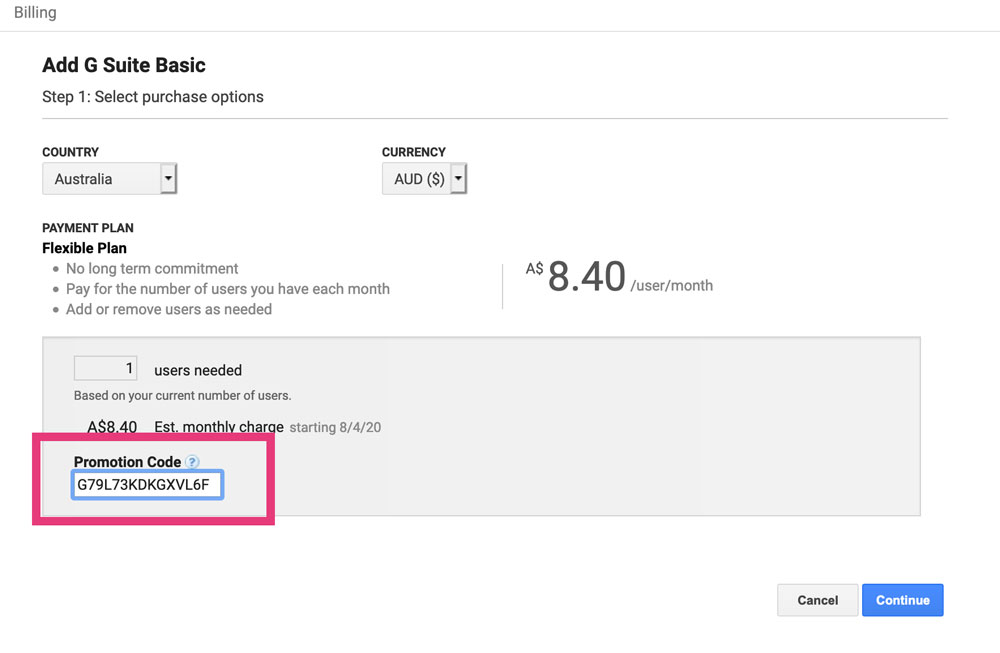Click the blue Continue button
The width and height of the screenshot is (1000, 653).
[x=902, y=600]
